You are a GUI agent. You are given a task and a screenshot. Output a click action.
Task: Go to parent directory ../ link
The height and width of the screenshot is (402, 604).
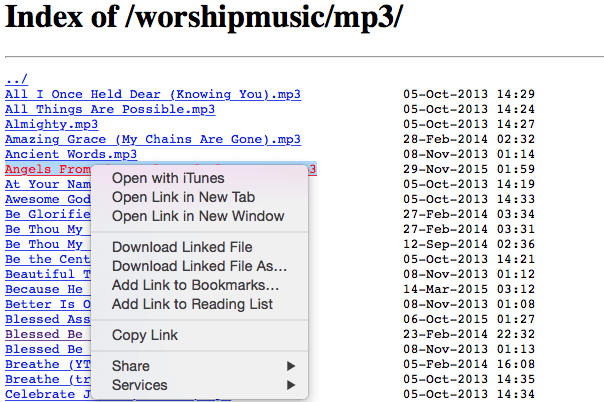click(16, 79)
